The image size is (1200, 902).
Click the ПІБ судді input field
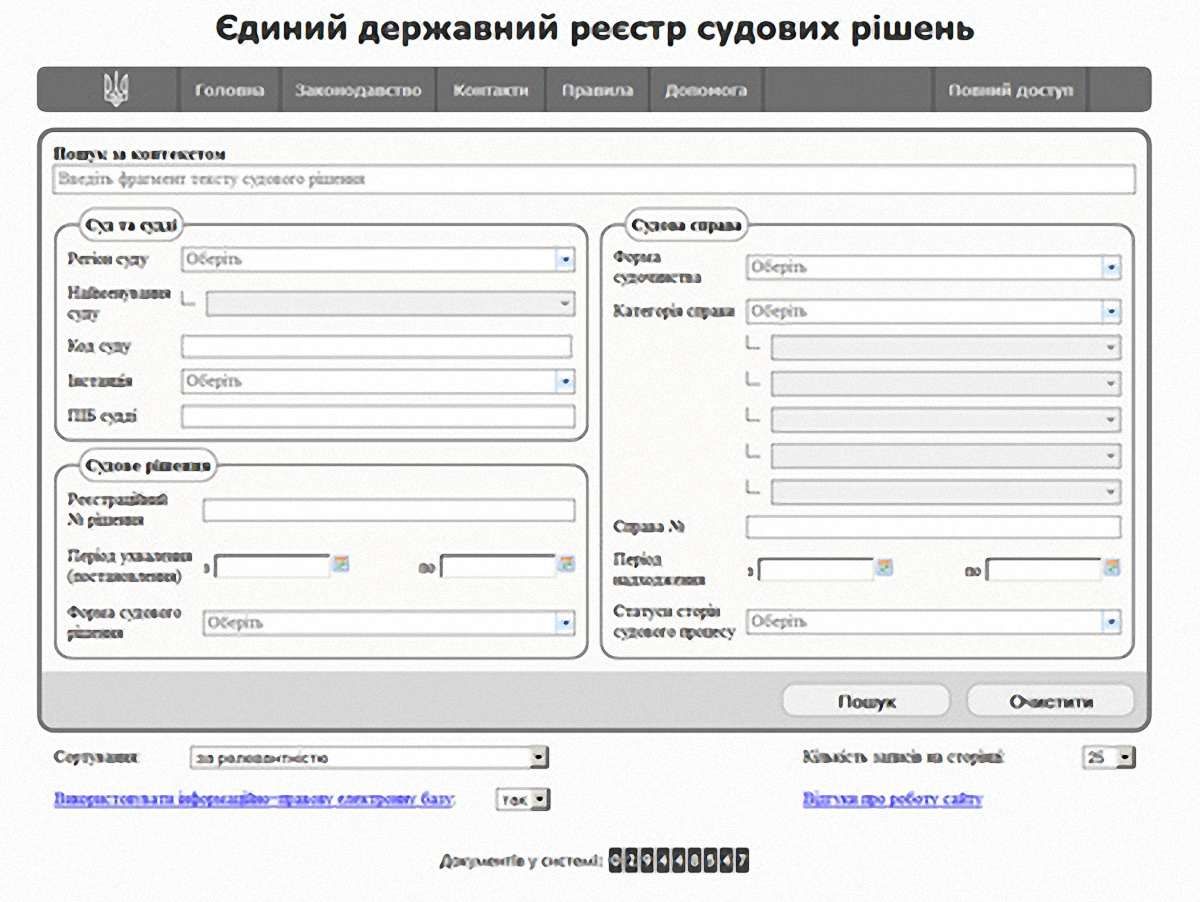378,416
